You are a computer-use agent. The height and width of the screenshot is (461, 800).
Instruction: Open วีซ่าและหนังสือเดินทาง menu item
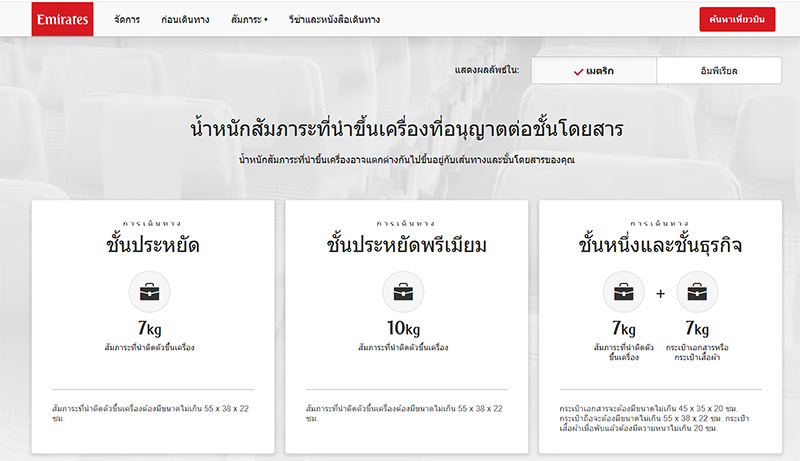pyautogui.click(x=334, y=19)
